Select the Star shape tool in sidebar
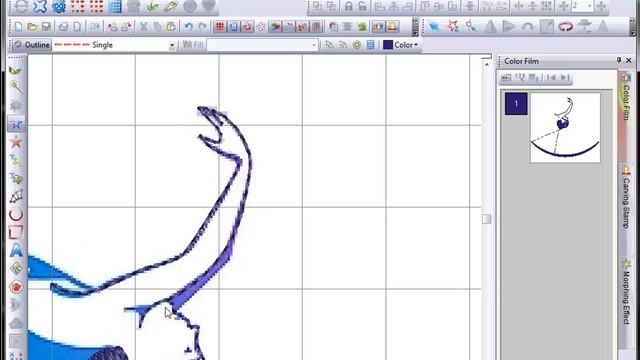640x360 pixels. (16, 142)
